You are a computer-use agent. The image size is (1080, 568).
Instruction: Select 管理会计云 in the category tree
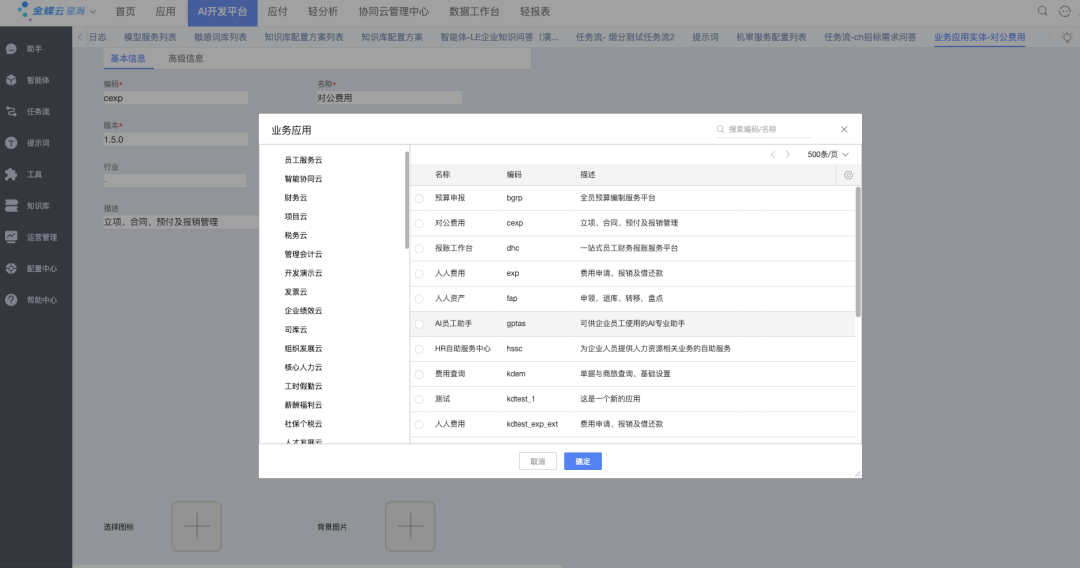coord(303,255)
